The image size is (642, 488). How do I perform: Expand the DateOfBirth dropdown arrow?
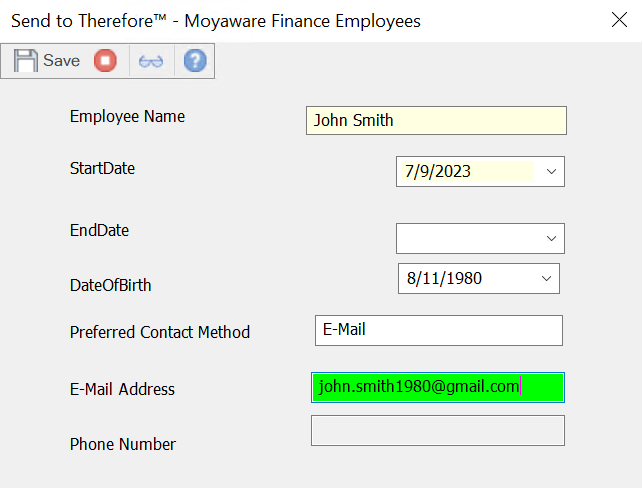coord(546,278)
